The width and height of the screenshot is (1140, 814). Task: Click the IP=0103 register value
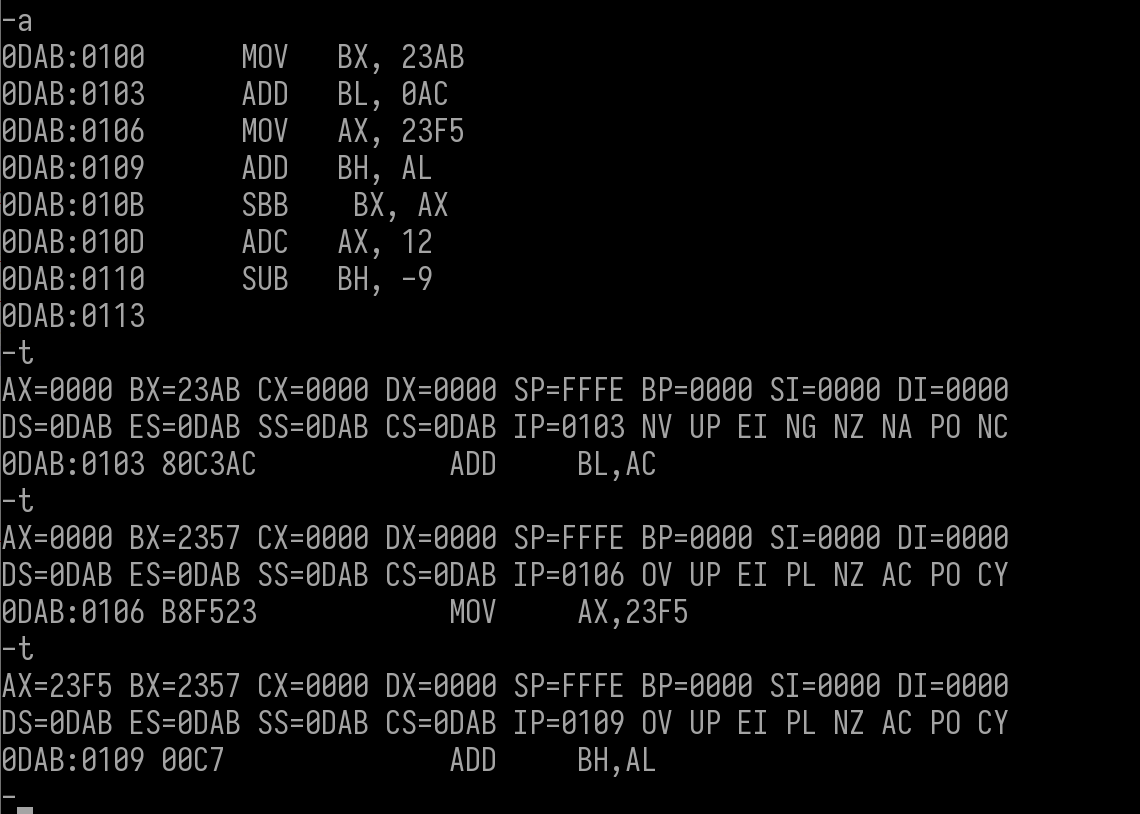pos(569,427)
